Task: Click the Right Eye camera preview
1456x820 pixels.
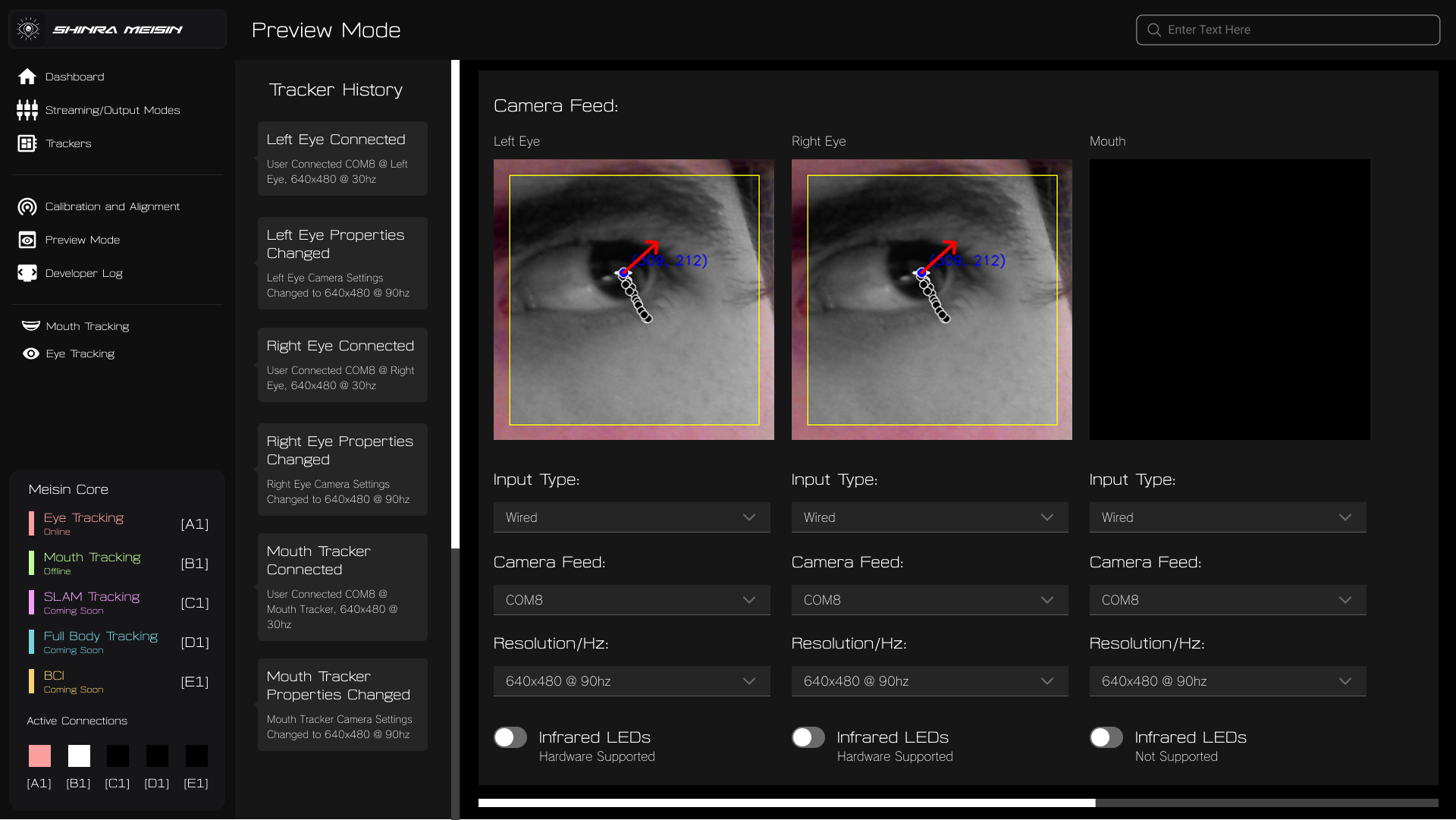Action: click(932, 300)
